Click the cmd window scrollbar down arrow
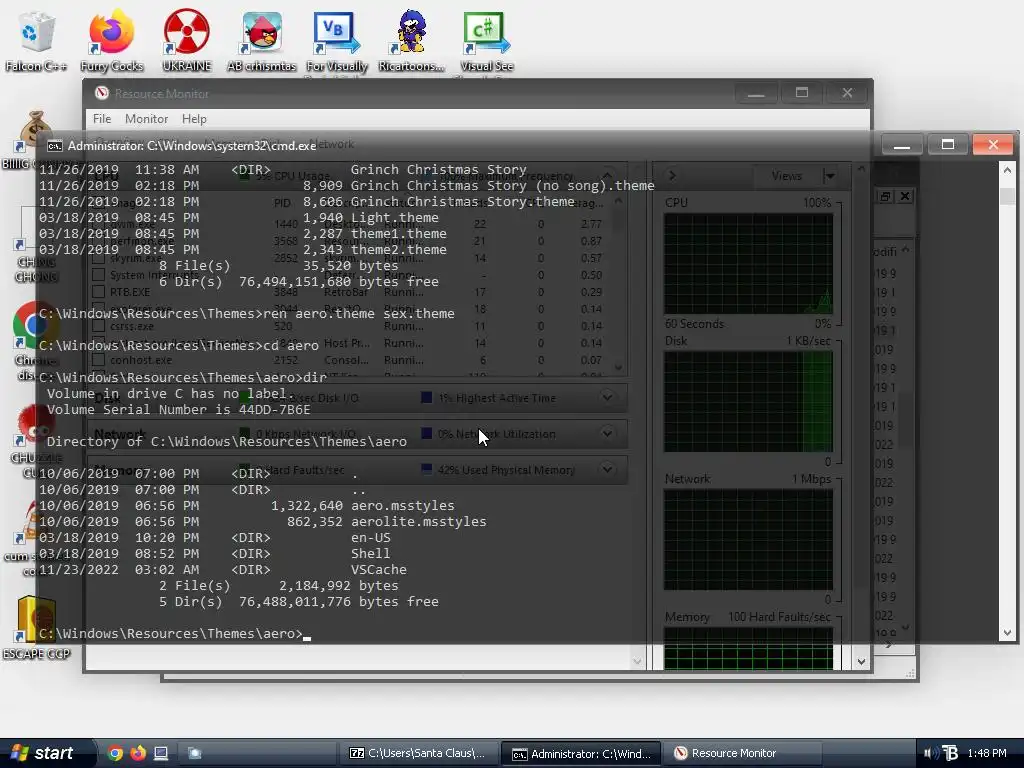The height and width of the screenshot is (768, 1024). point(1007,632)
